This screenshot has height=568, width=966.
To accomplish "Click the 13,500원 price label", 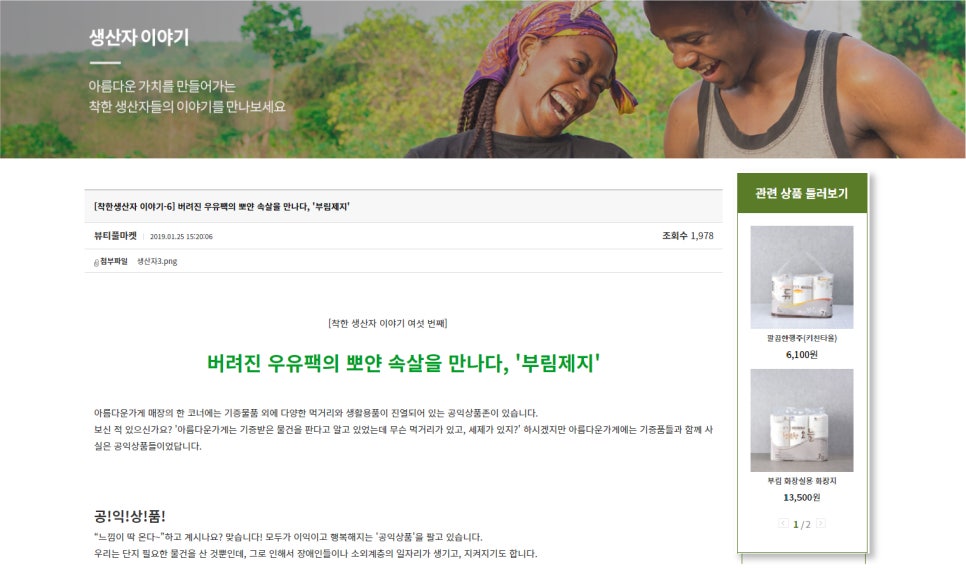I will pos(802,497).
